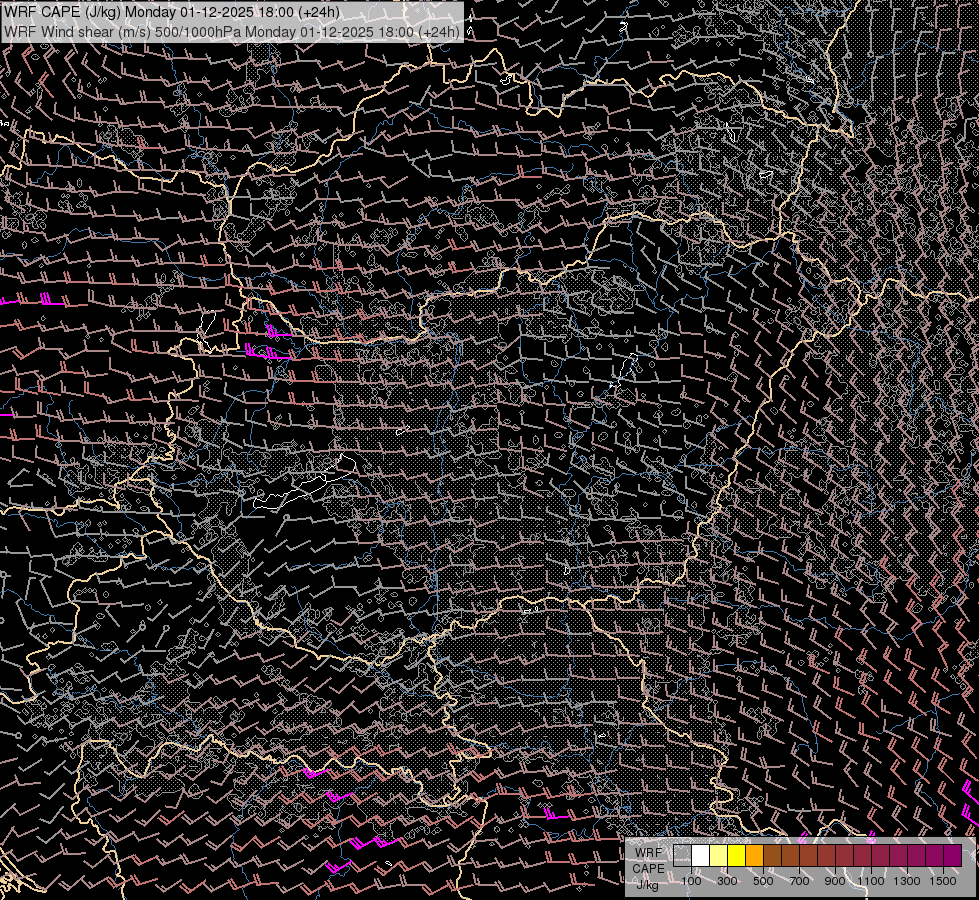Click the legend label 700

[x=799, y=881]
